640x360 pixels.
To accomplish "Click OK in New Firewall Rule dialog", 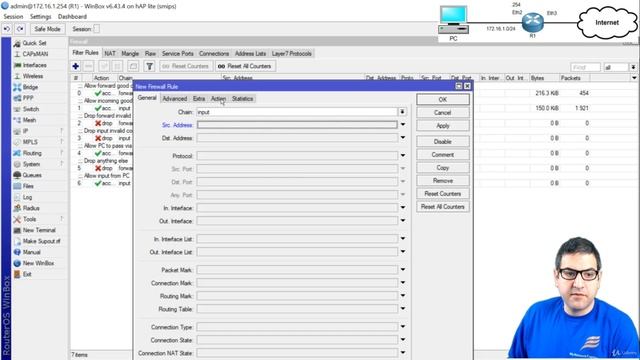I will coord(442,100).
